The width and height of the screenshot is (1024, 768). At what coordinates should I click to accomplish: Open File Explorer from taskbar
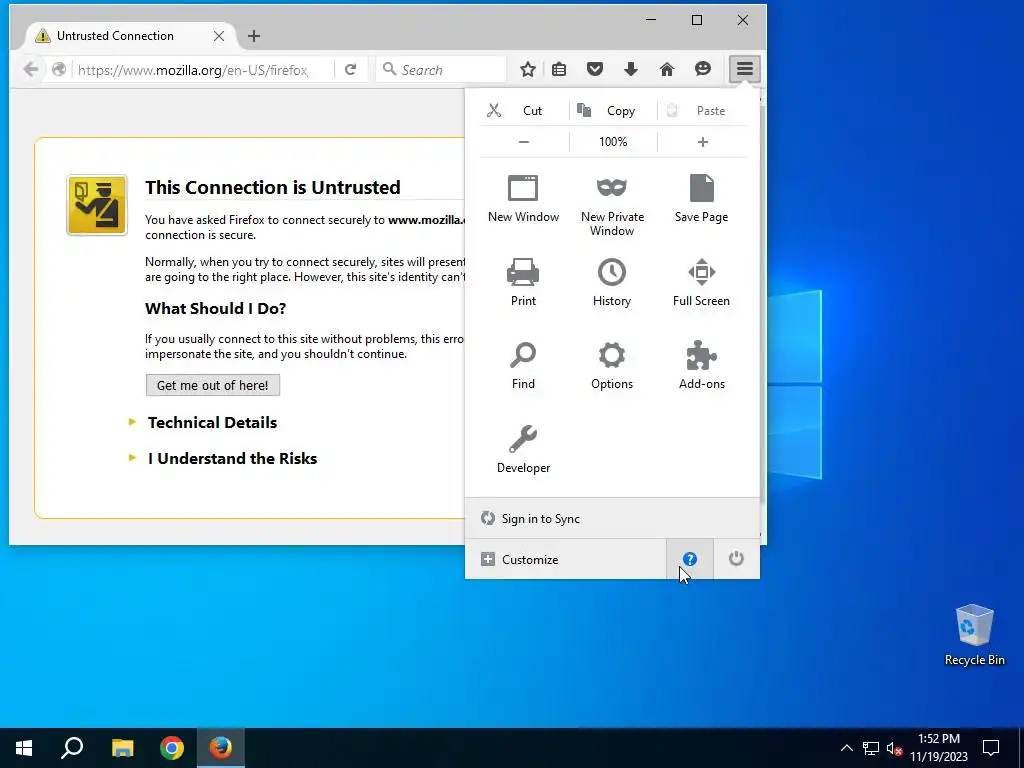(x=122, y=748)
